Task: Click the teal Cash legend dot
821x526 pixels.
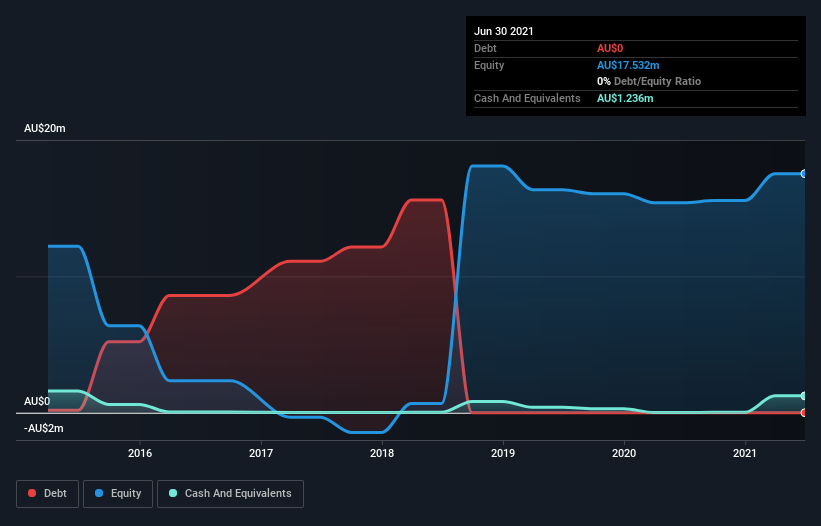Action: click(x=173, y=493)
